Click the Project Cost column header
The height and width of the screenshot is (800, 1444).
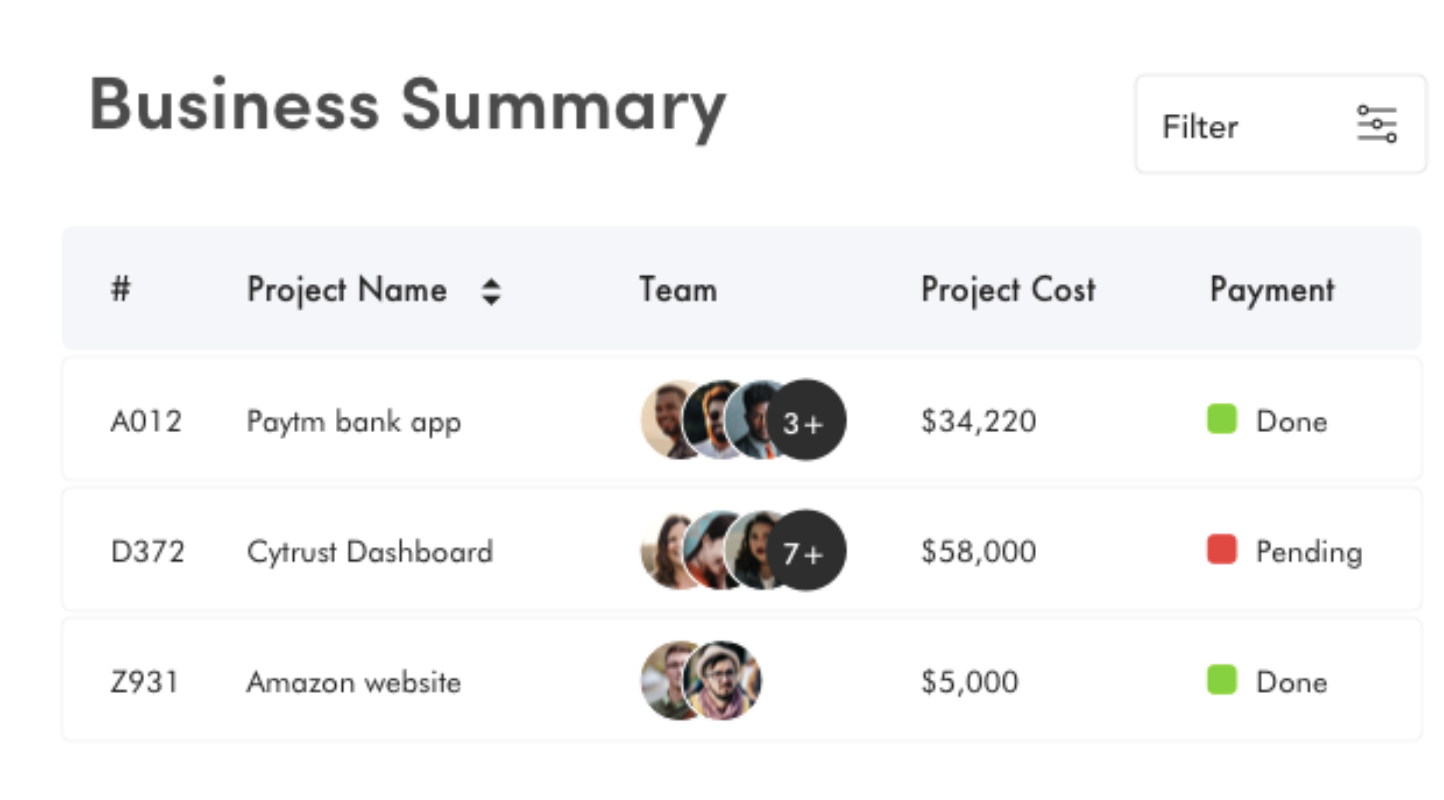click(x=1007, y=290)
